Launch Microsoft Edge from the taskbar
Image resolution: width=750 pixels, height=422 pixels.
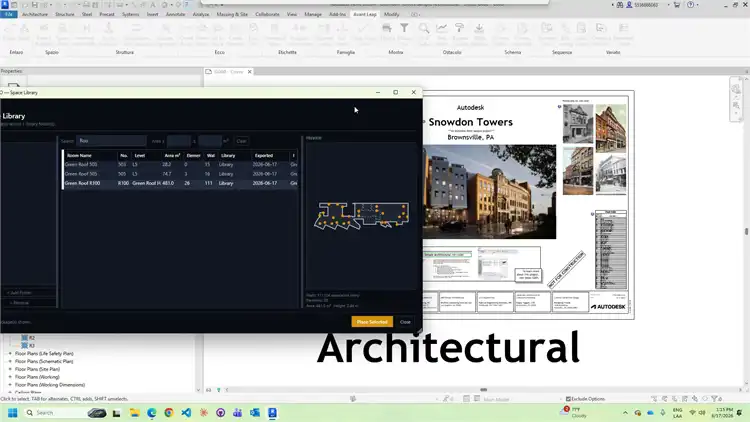coord(152,412)
